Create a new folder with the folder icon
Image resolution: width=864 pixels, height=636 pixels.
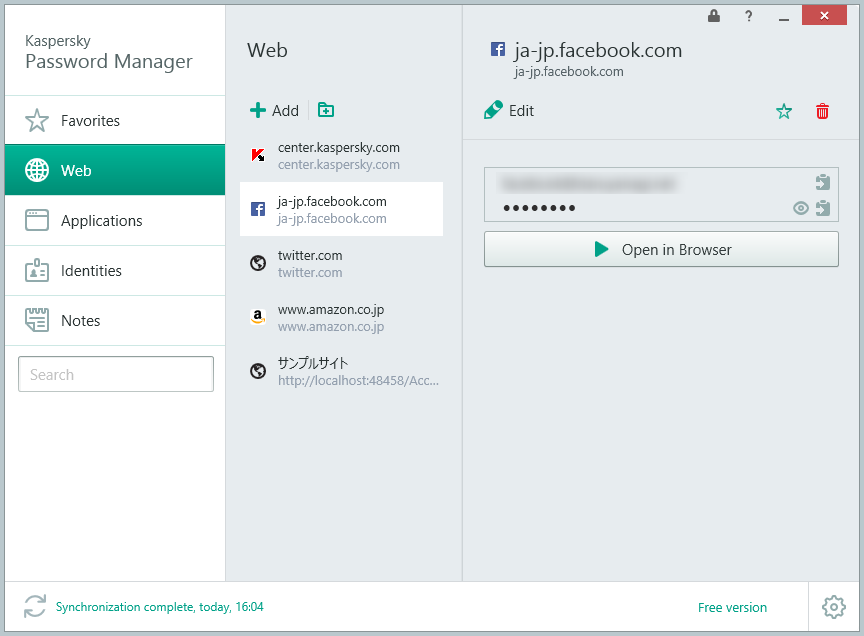tap(325, 110)
